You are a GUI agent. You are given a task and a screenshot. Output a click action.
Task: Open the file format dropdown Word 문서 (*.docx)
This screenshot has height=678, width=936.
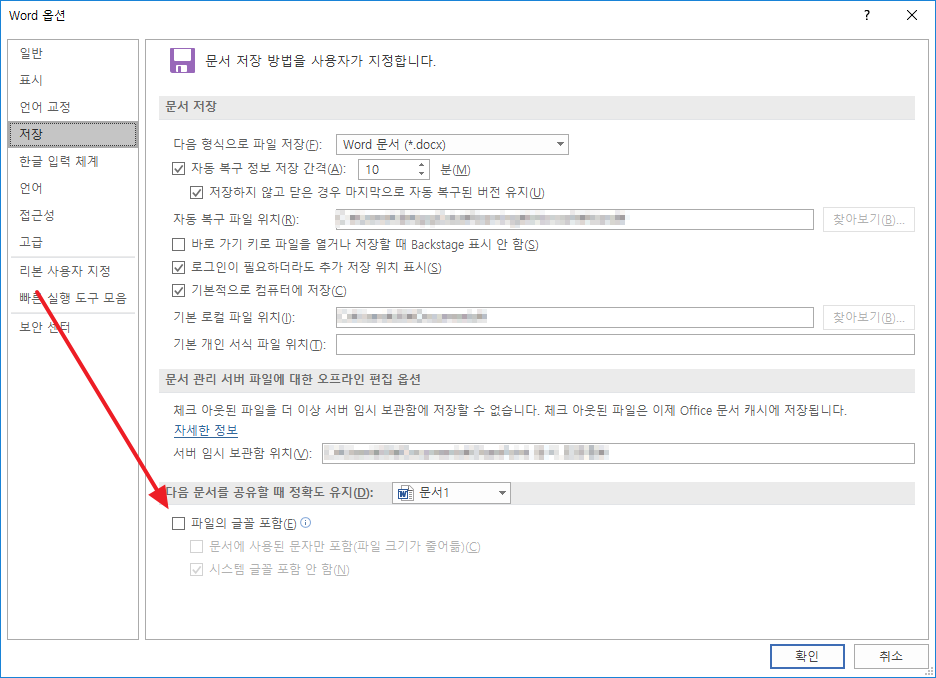(452, 144)
